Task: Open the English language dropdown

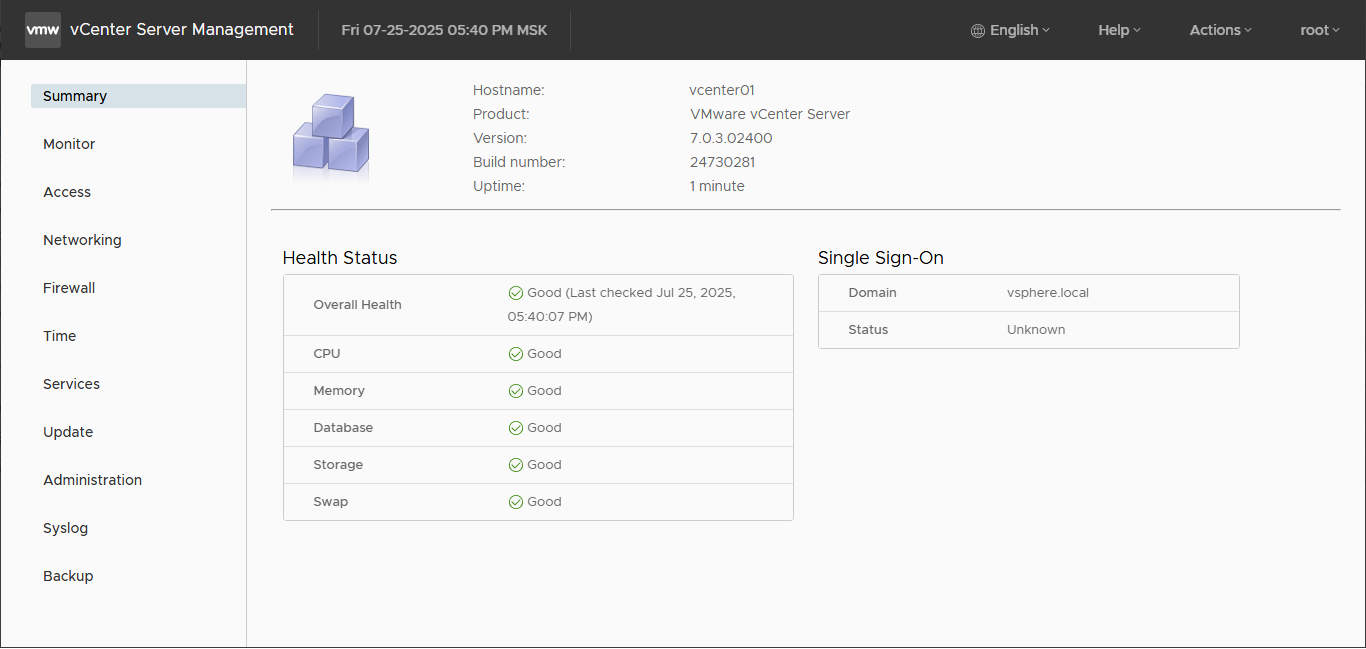Action: (x=1011, y=30)
